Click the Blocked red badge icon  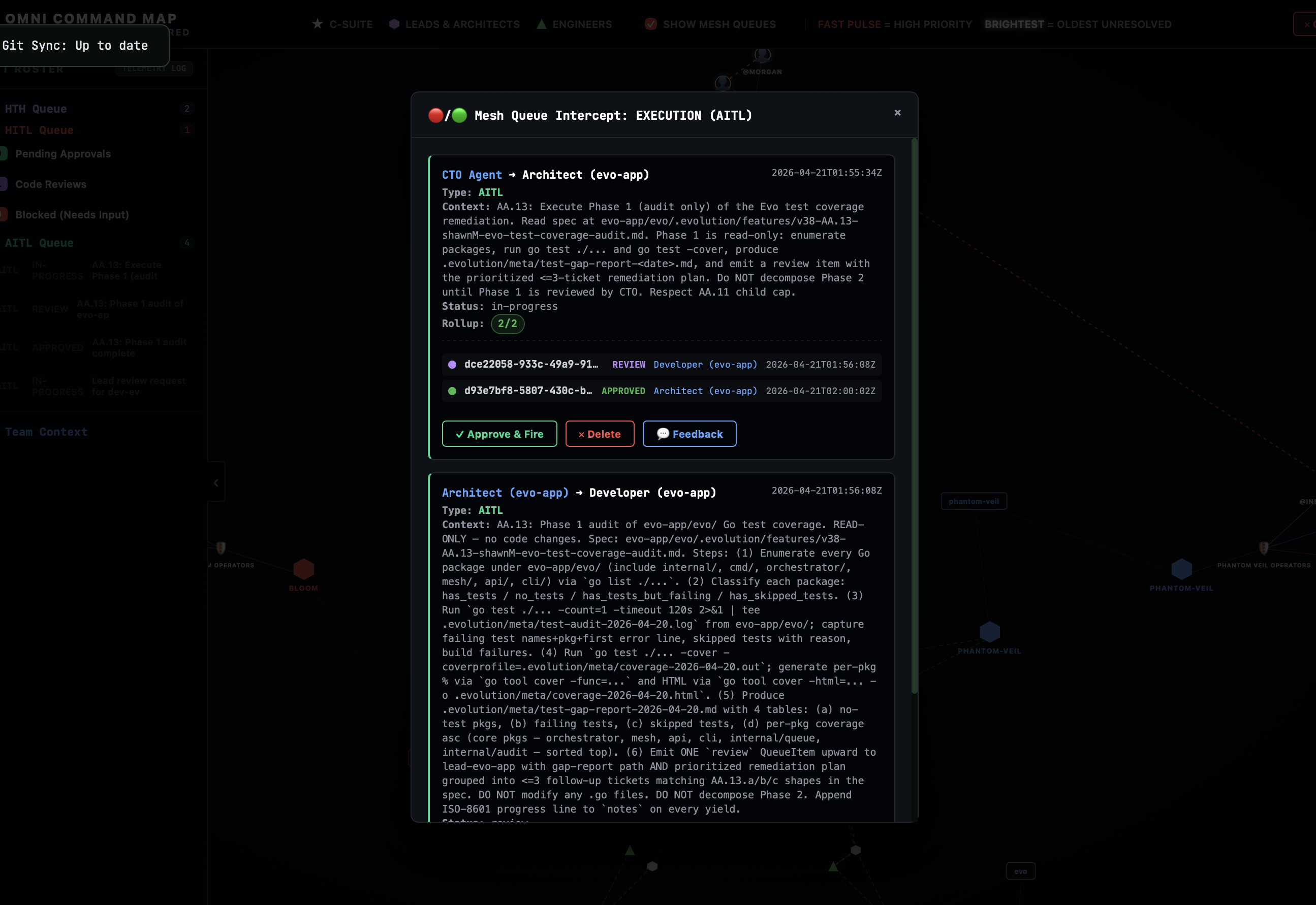tap(4, 215)
